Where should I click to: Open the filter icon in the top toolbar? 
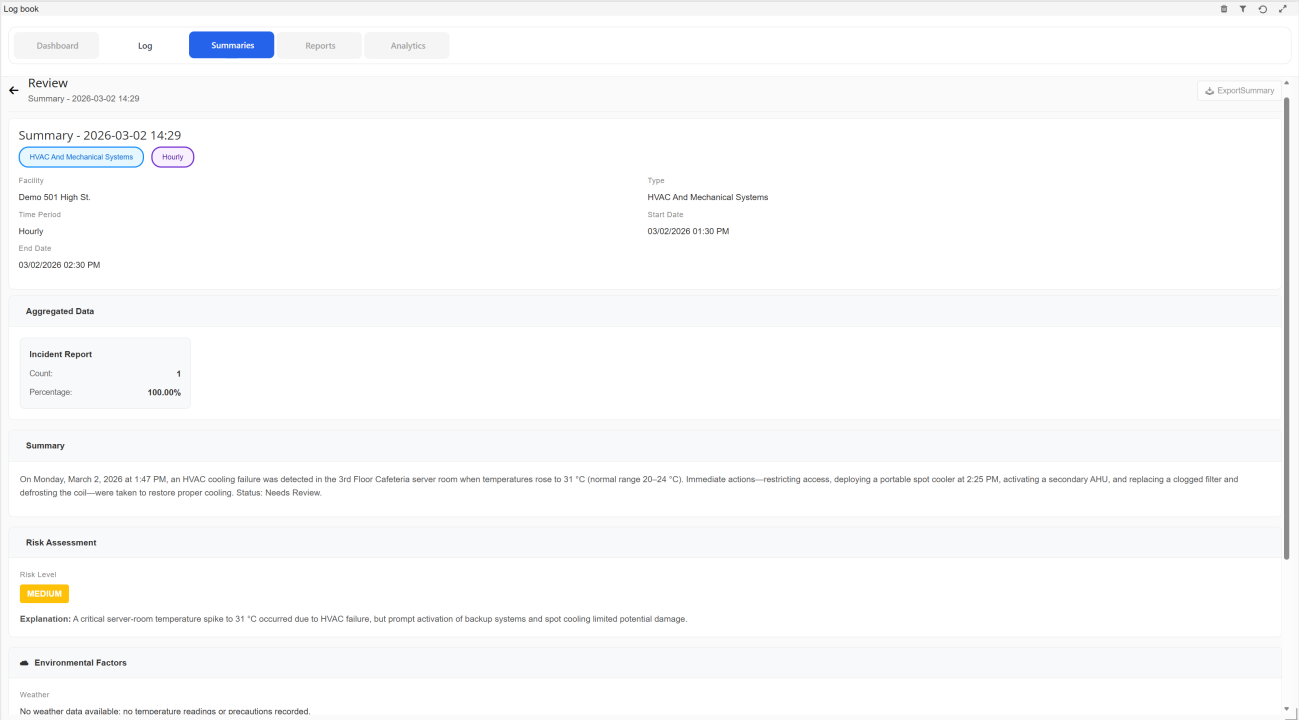(x=1243, y=8)
